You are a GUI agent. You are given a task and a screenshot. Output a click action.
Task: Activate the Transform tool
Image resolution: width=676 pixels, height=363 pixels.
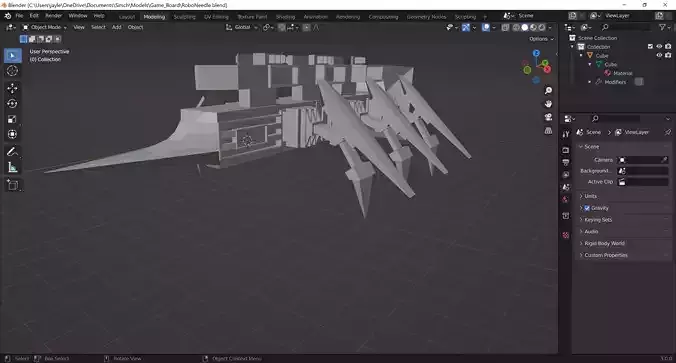click(x=13, y=135)
